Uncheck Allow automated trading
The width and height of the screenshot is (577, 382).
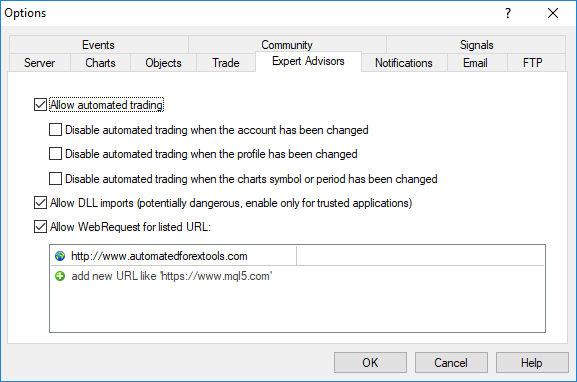coord(40,105)
